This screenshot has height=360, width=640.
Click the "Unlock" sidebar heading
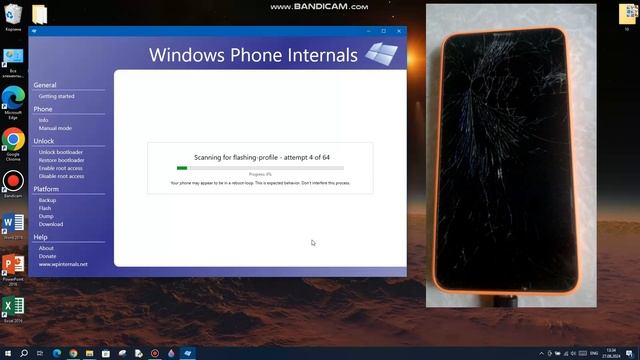pyautogui.click(x=44, y=141)
